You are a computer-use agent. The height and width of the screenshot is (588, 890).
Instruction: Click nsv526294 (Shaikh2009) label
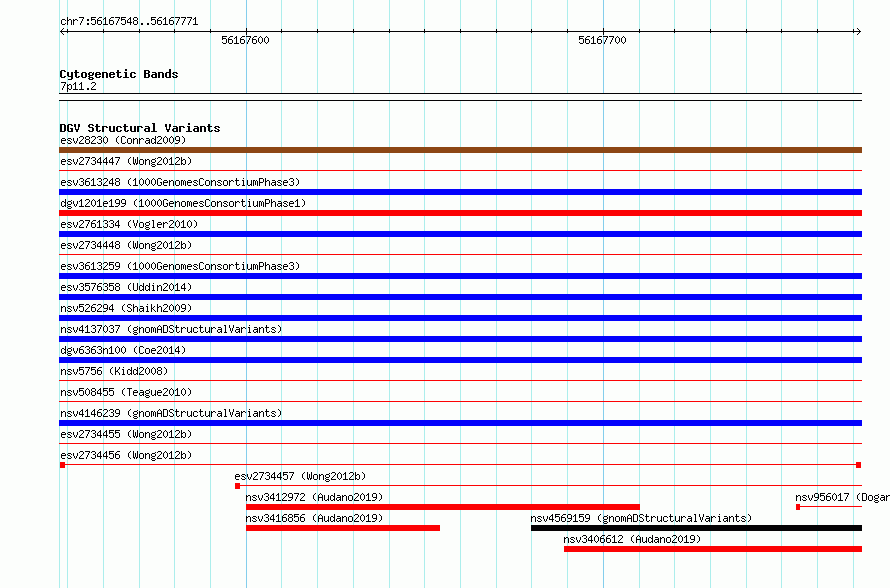(126, 308)
